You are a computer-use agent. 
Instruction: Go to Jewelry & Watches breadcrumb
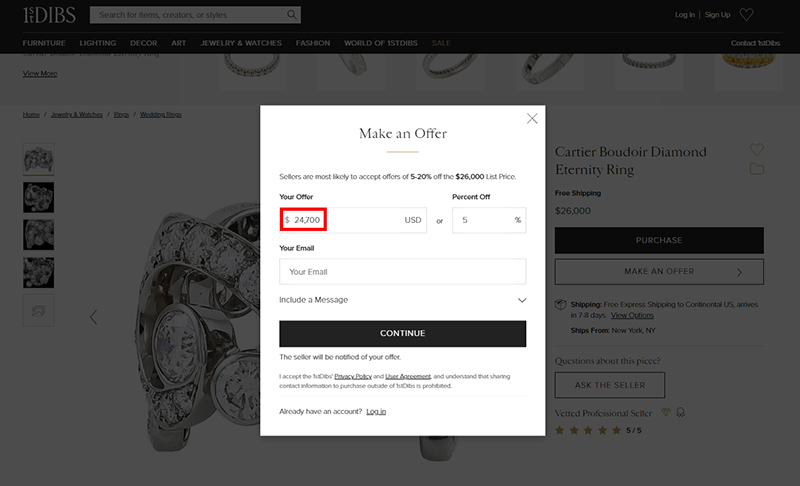click(77, 114)
